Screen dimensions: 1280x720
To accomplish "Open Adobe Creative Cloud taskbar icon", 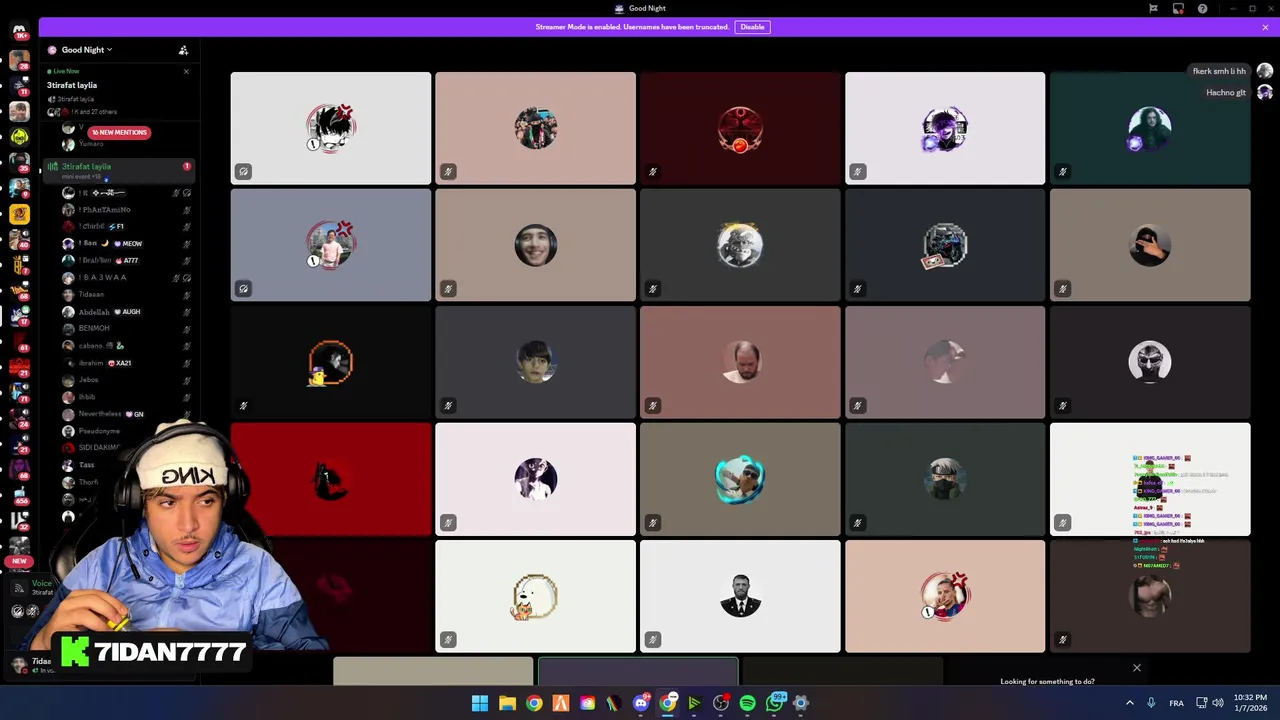I will tap(587, 703).
